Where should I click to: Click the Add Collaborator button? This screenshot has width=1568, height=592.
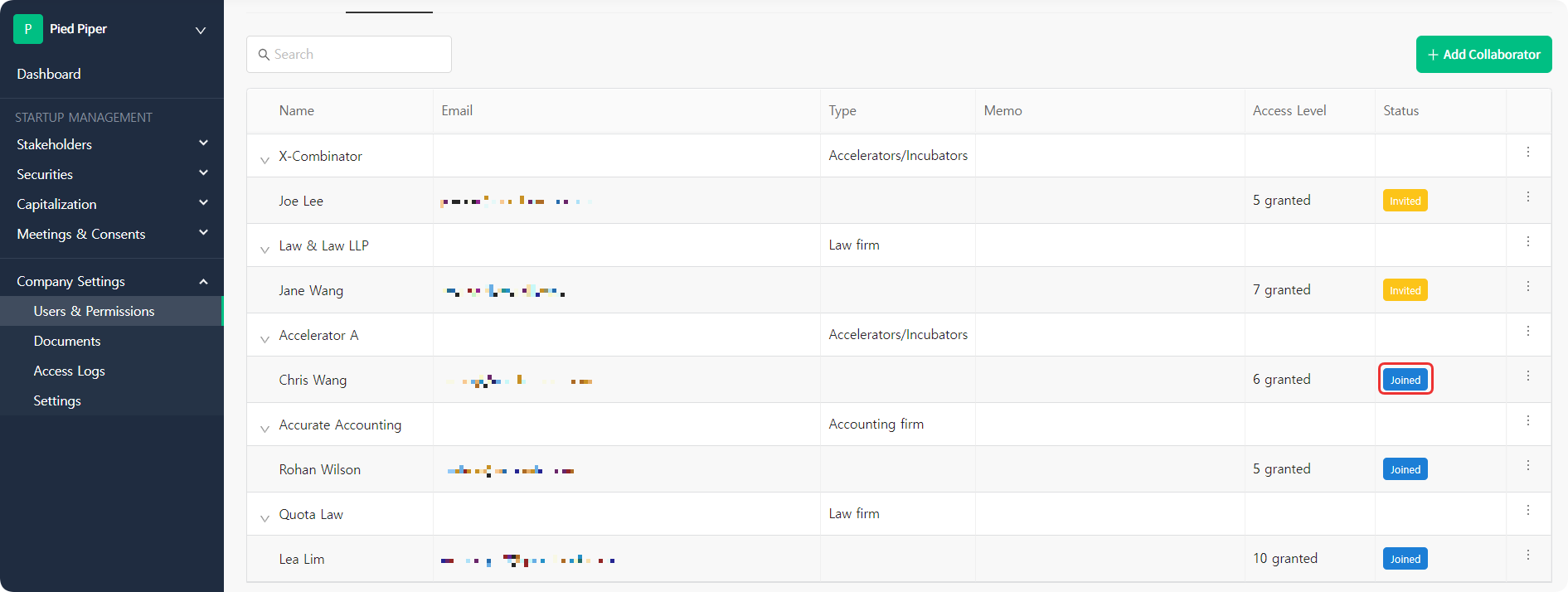(1483, 55)
